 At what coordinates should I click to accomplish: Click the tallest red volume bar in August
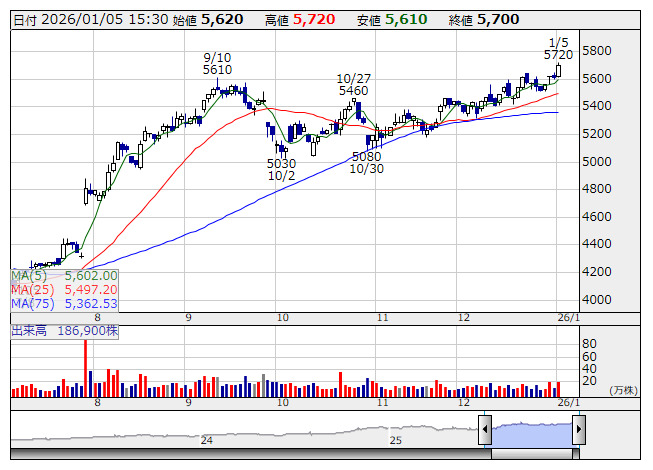pyautogui.click(x=85, y=367)
